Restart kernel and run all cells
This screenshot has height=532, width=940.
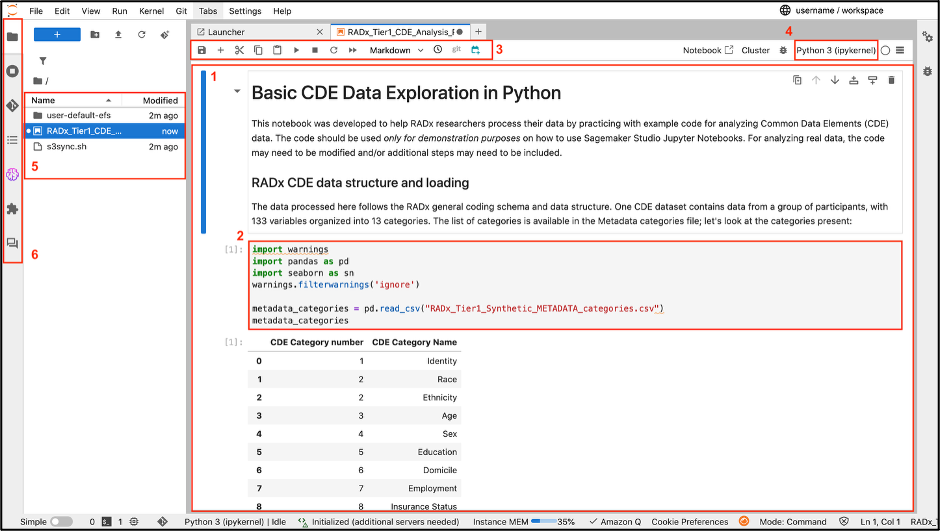tap(352, 50)
